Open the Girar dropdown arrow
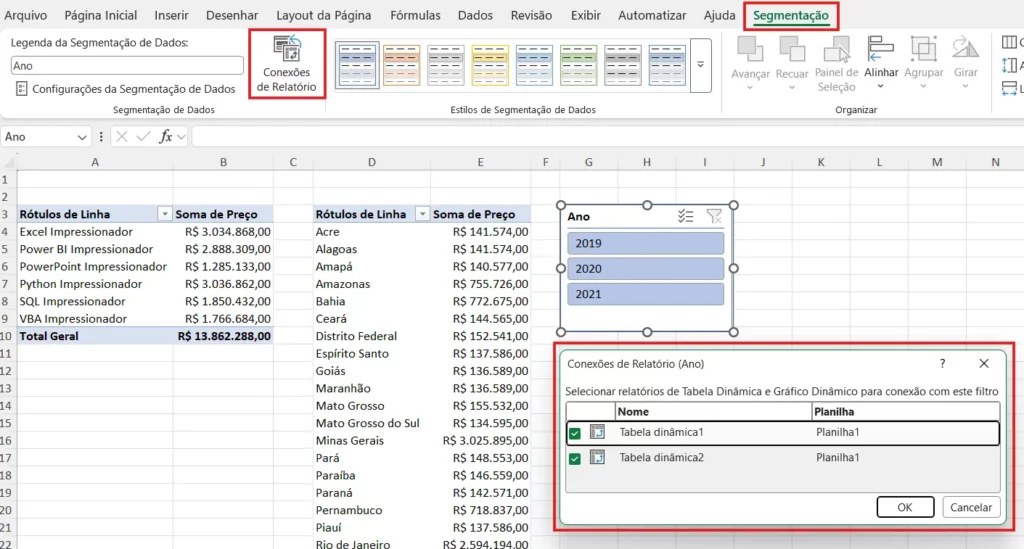The image size is (1024, 549). pyautogui.click(x=965, y=86)
